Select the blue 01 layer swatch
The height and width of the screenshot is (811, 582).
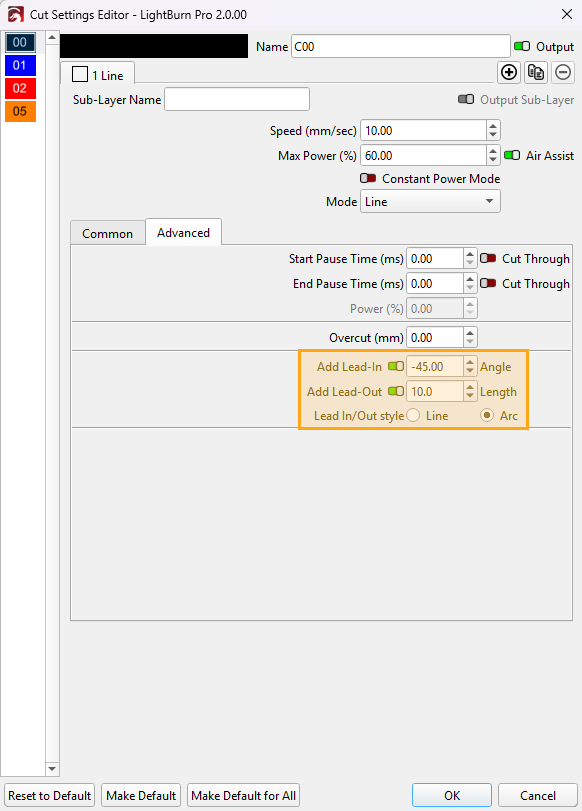pos(20,65)
